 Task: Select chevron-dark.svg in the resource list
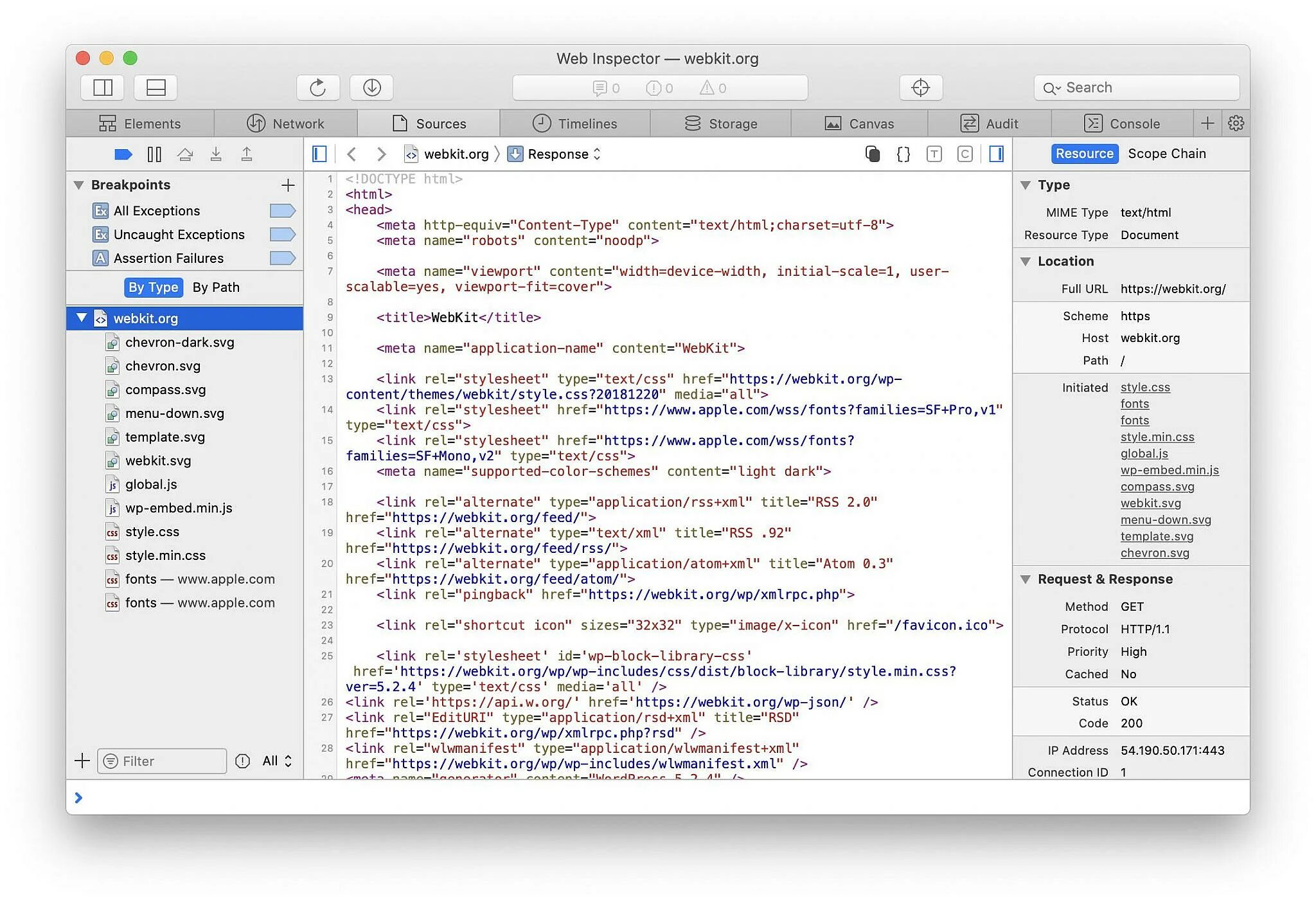(x=184, y=343)
